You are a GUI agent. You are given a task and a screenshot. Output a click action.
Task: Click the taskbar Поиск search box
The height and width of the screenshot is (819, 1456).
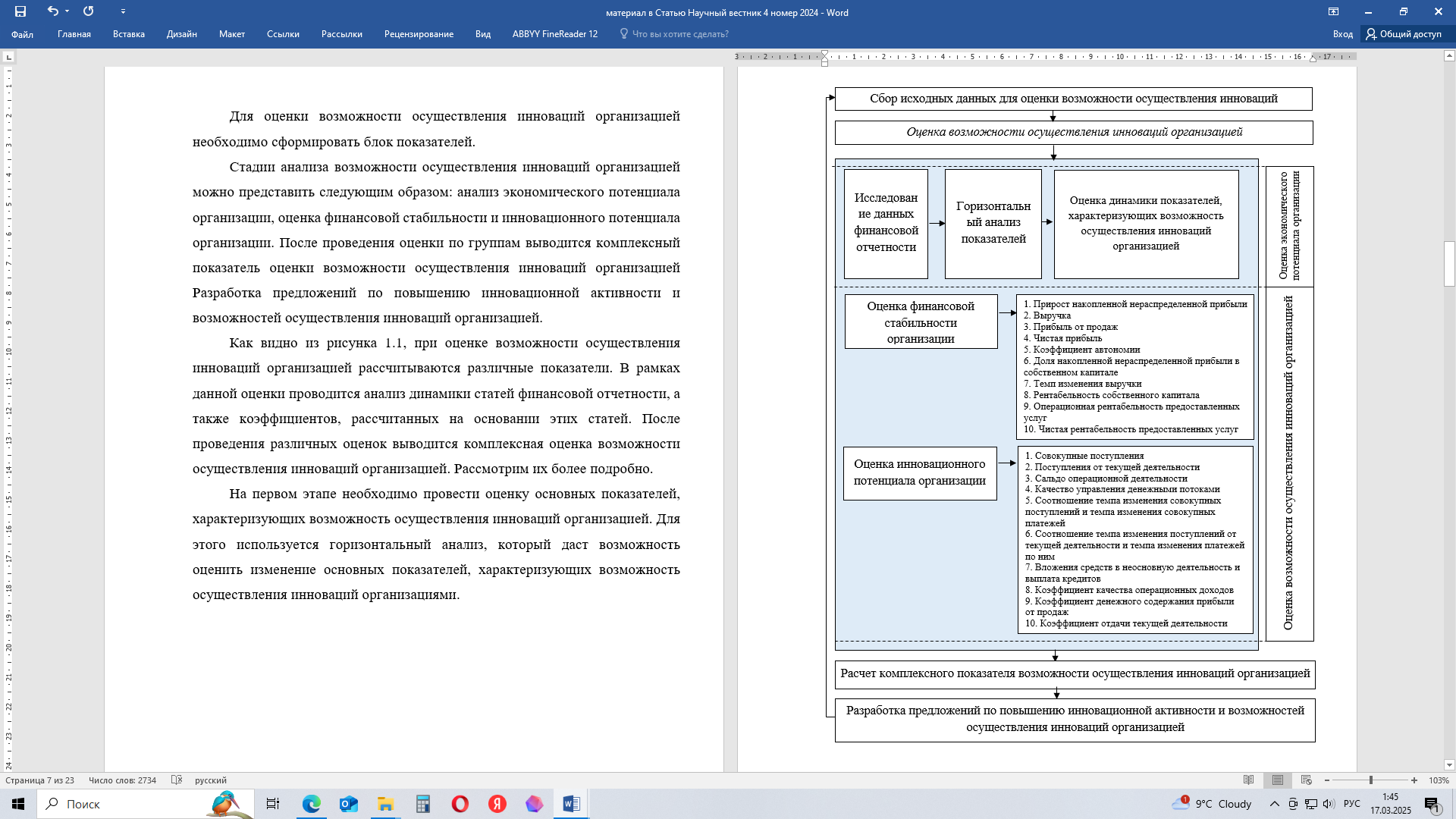click(146, 804)
